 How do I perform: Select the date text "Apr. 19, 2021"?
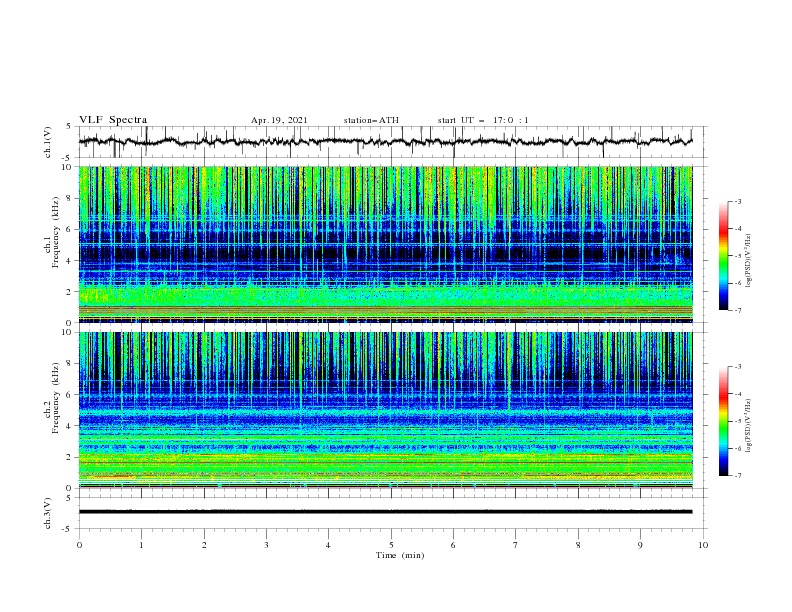pos(279,120)
